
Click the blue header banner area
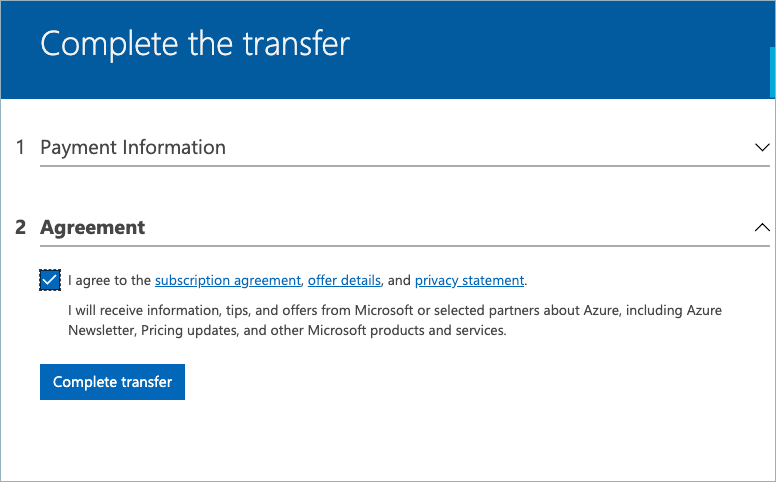[560, 50]
